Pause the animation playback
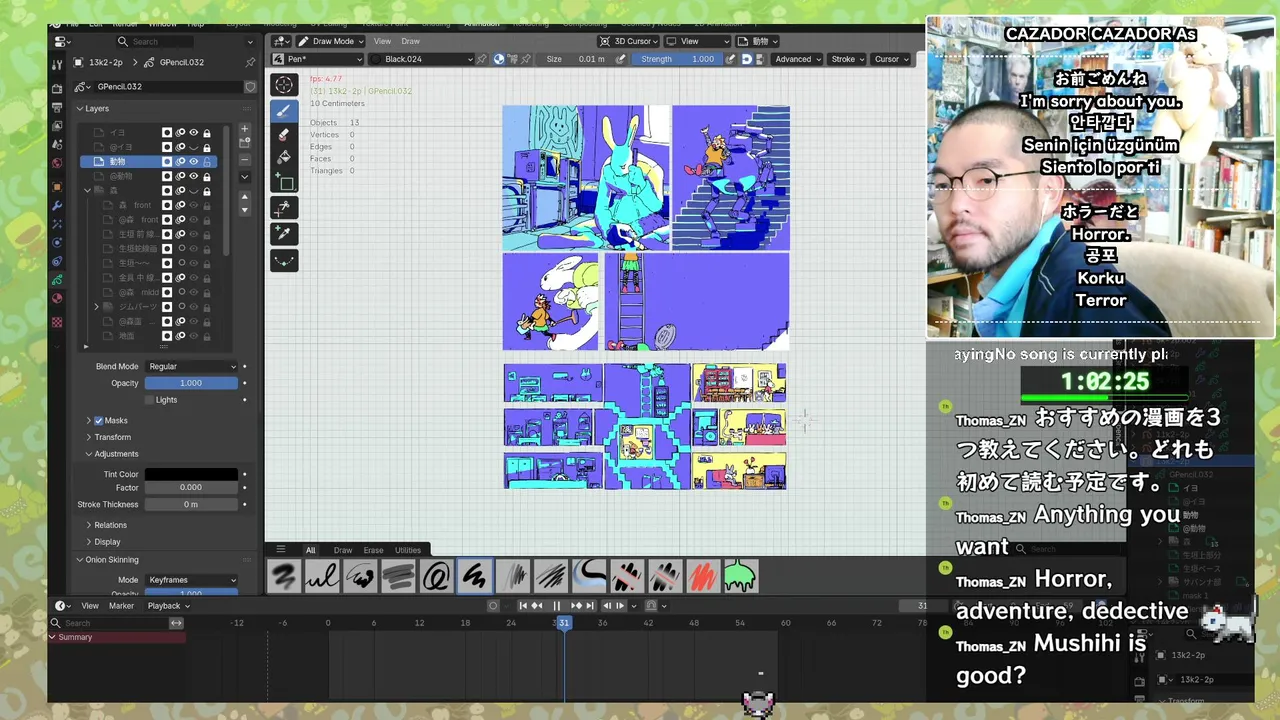Viewport: 1280px width, 720px height. point(557,605)
